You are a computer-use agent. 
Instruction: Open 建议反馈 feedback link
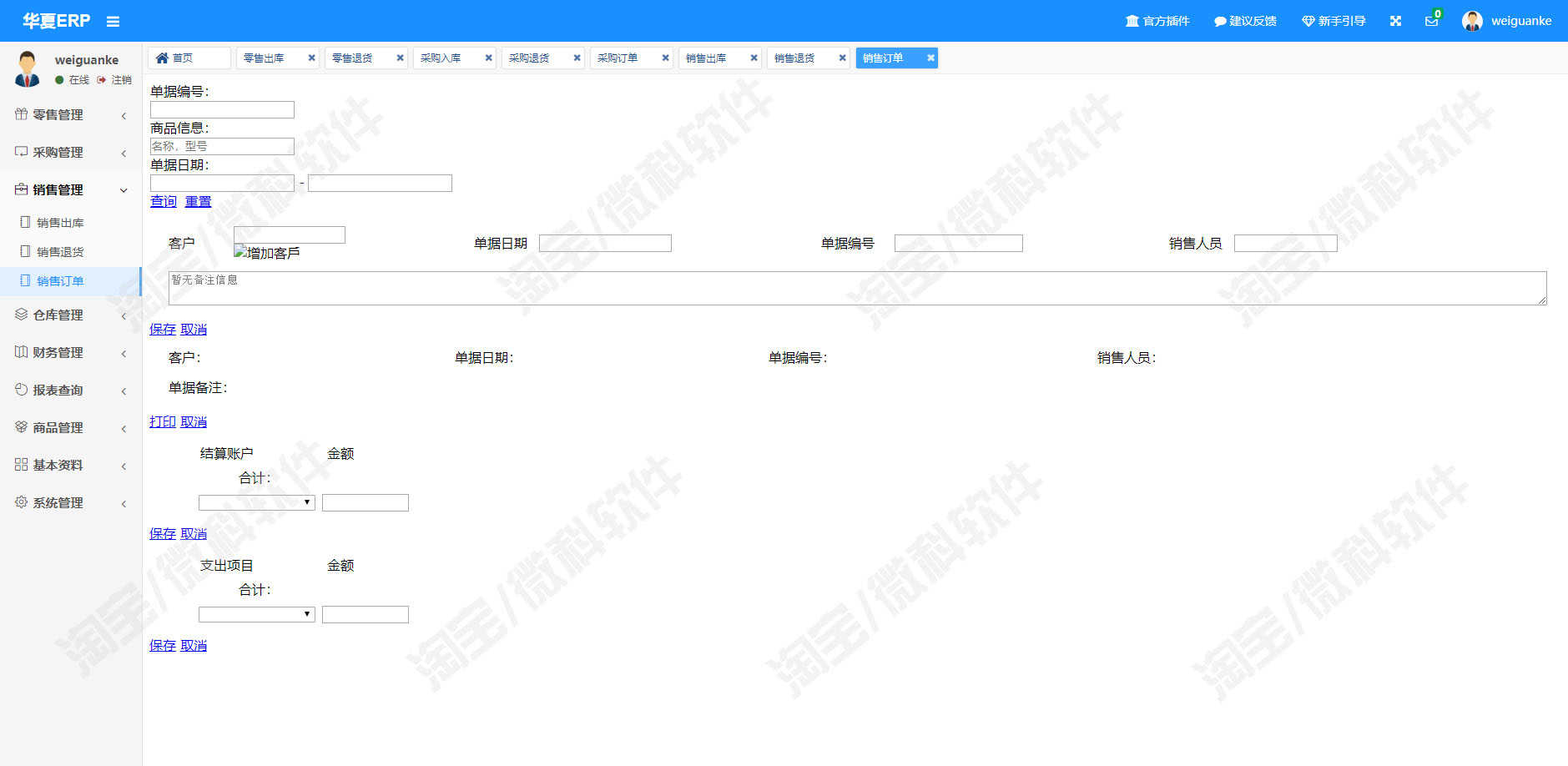[x=1245, y=21]
